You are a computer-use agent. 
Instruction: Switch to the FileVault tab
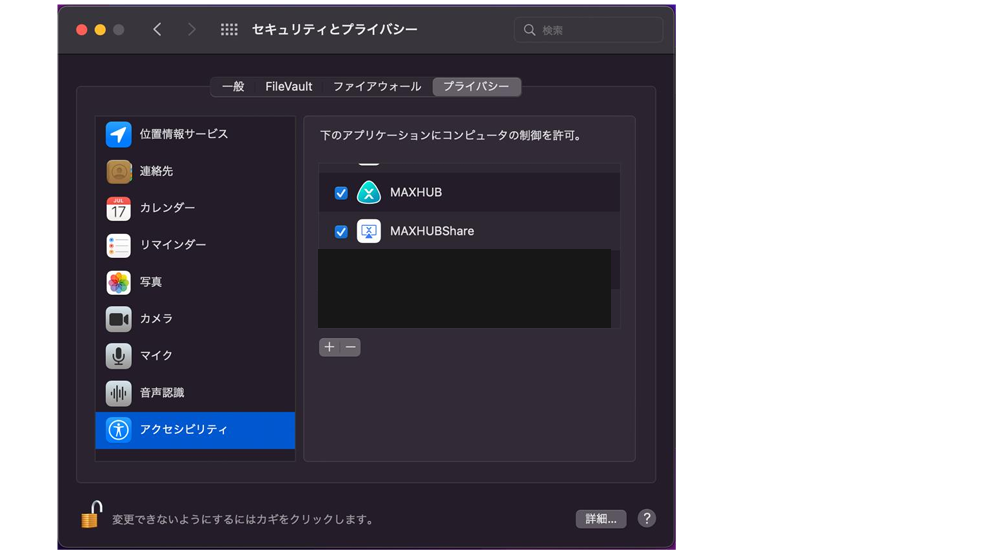[289, 87]
